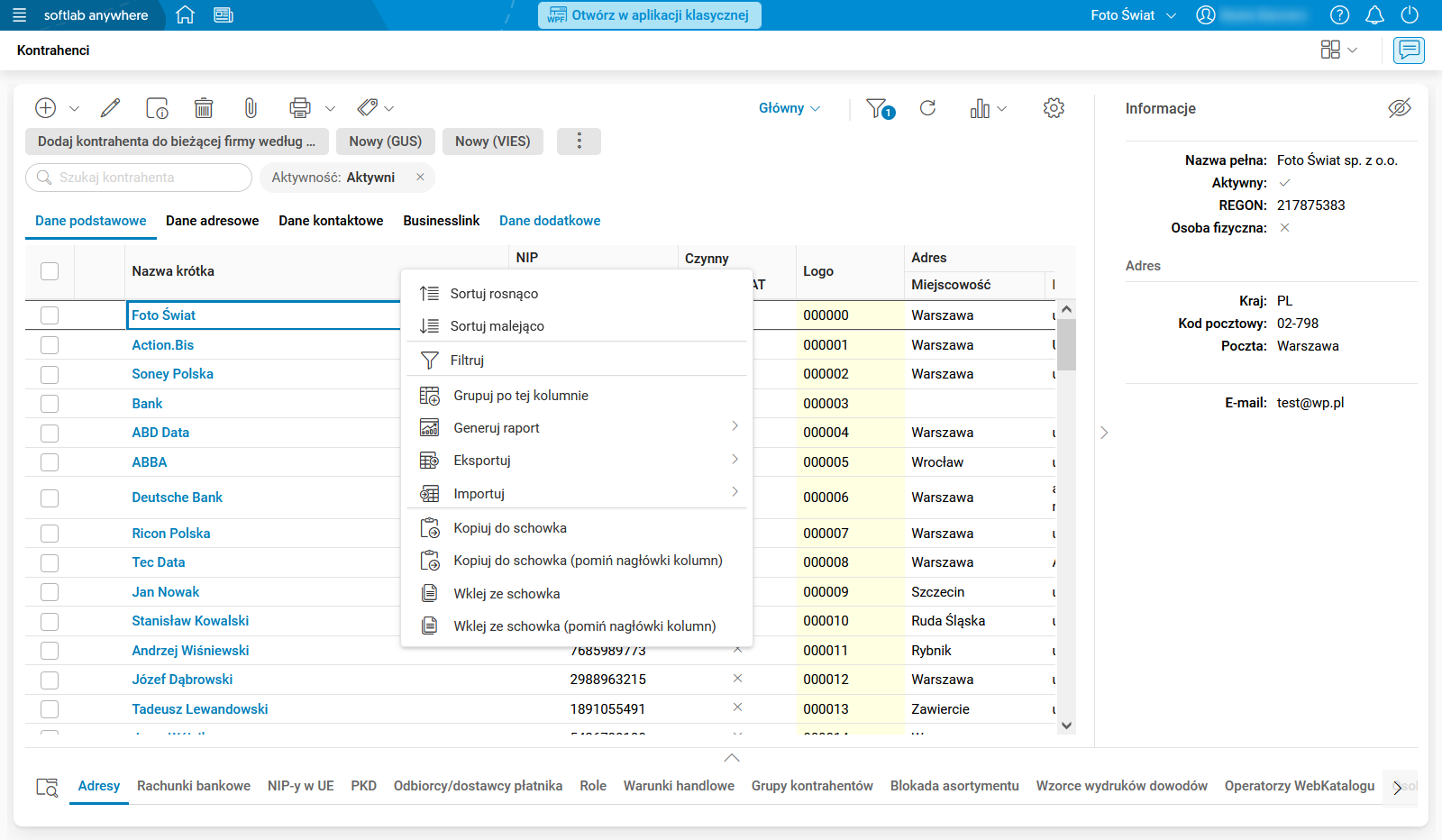Click the add new contractor plus icon
This screenshot has height=840, width=1442.
coord(46,108)
